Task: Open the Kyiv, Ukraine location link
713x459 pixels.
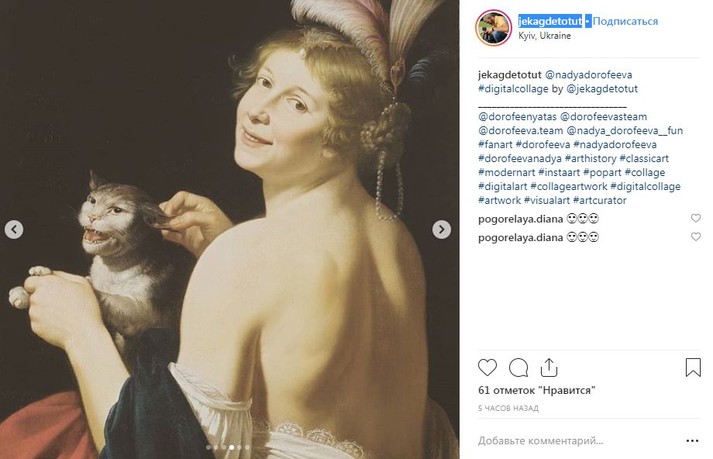Action: point(544,35)
